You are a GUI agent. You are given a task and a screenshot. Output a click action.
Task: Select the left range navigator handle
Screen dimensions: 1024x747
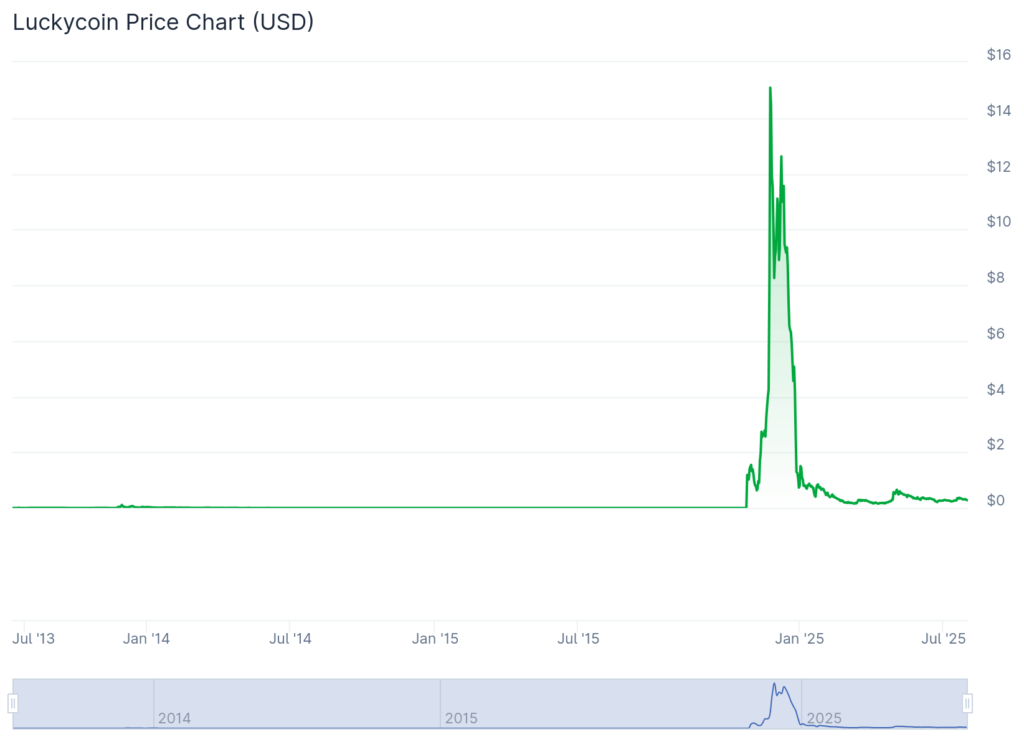tap(14, 701)
